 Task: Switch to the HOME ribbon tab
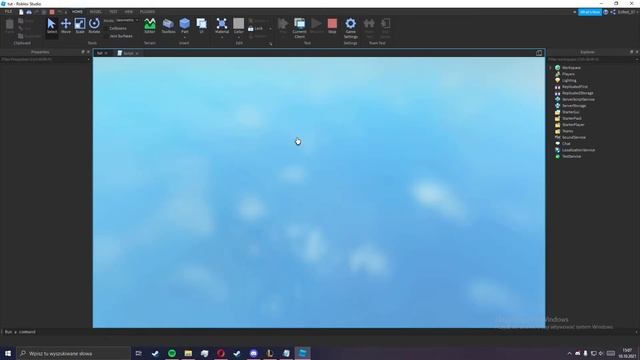pos(77,12)
